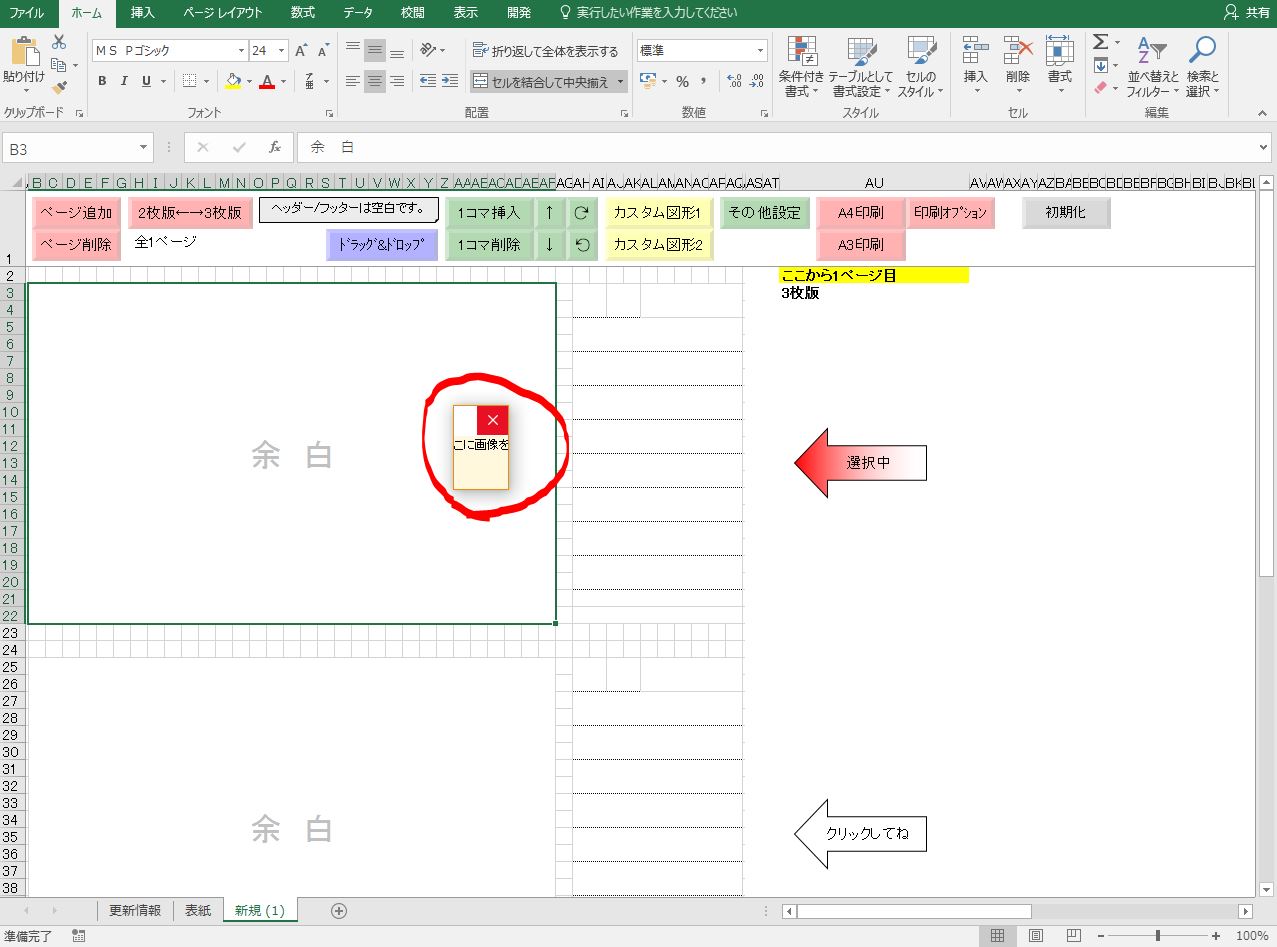Click the Format Painter brush icon

(x=59, y=88)
